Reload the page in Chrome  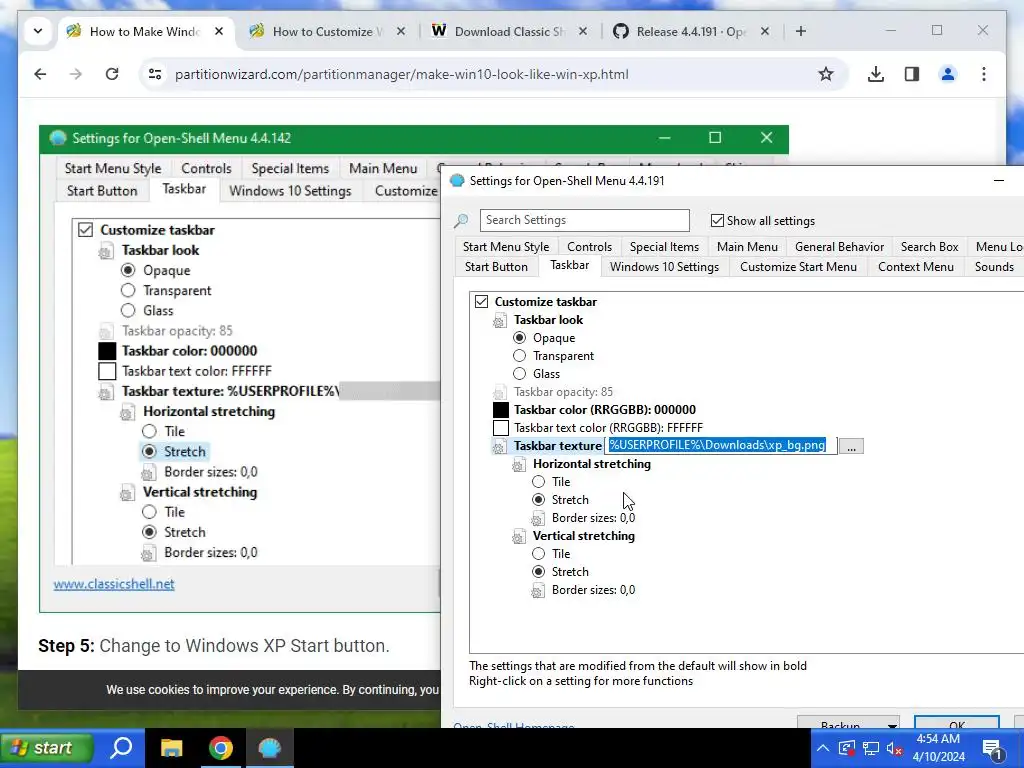(112, 74)
